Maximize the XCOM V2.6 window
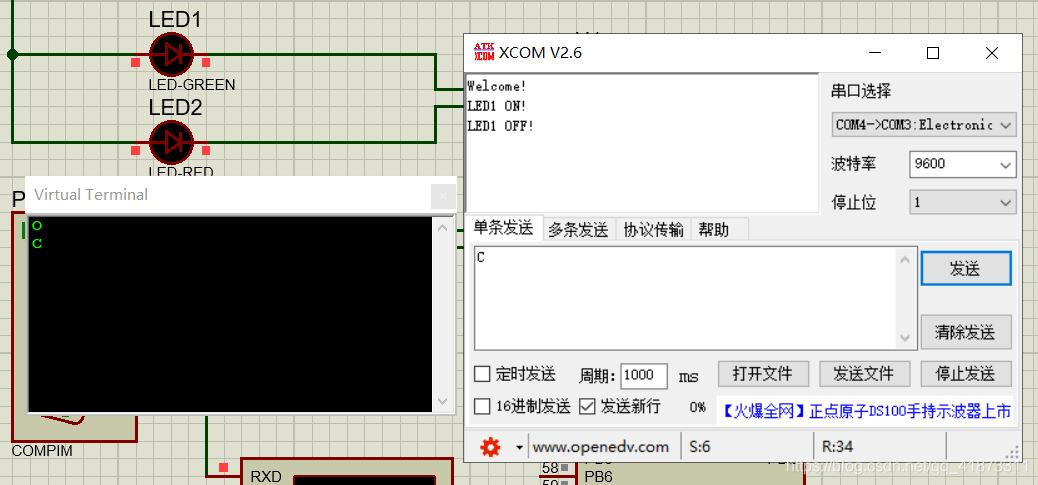The image size is (1038, 485). (933, 53)
